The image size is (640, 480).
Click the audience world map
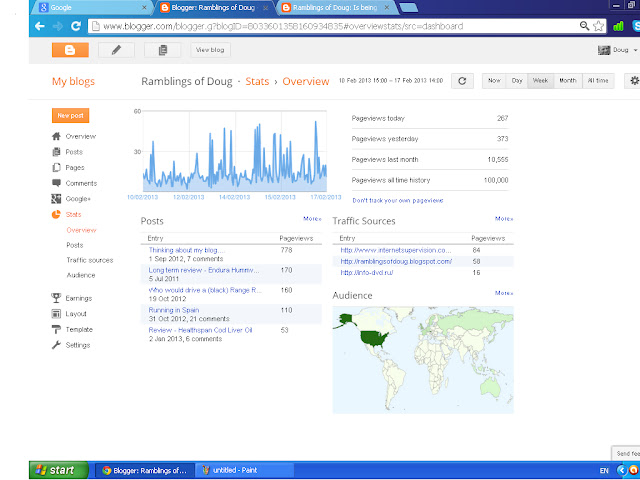(423, 360)
